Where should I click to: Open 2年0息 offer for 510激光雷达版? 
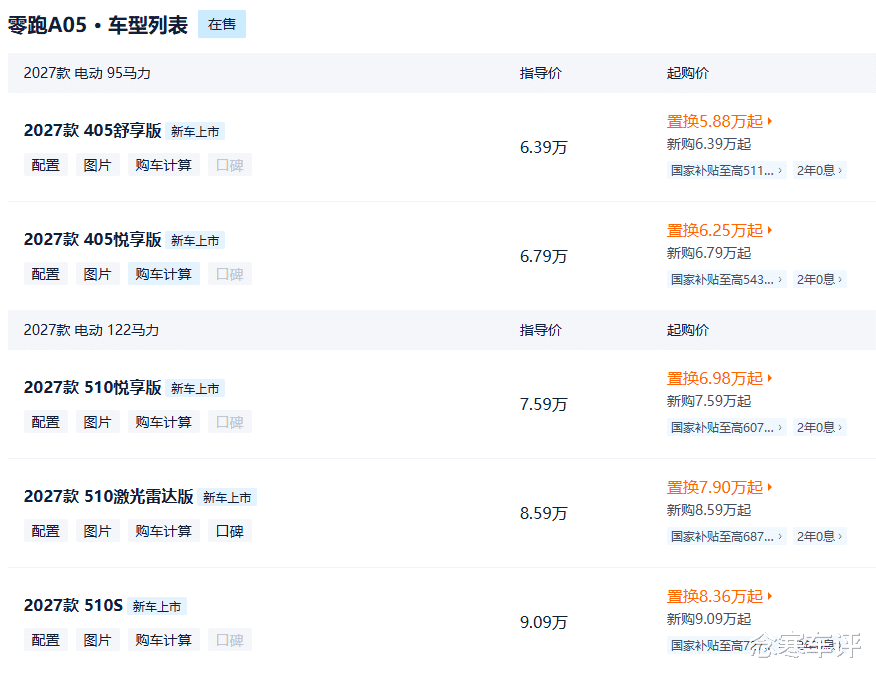point(820,536)
